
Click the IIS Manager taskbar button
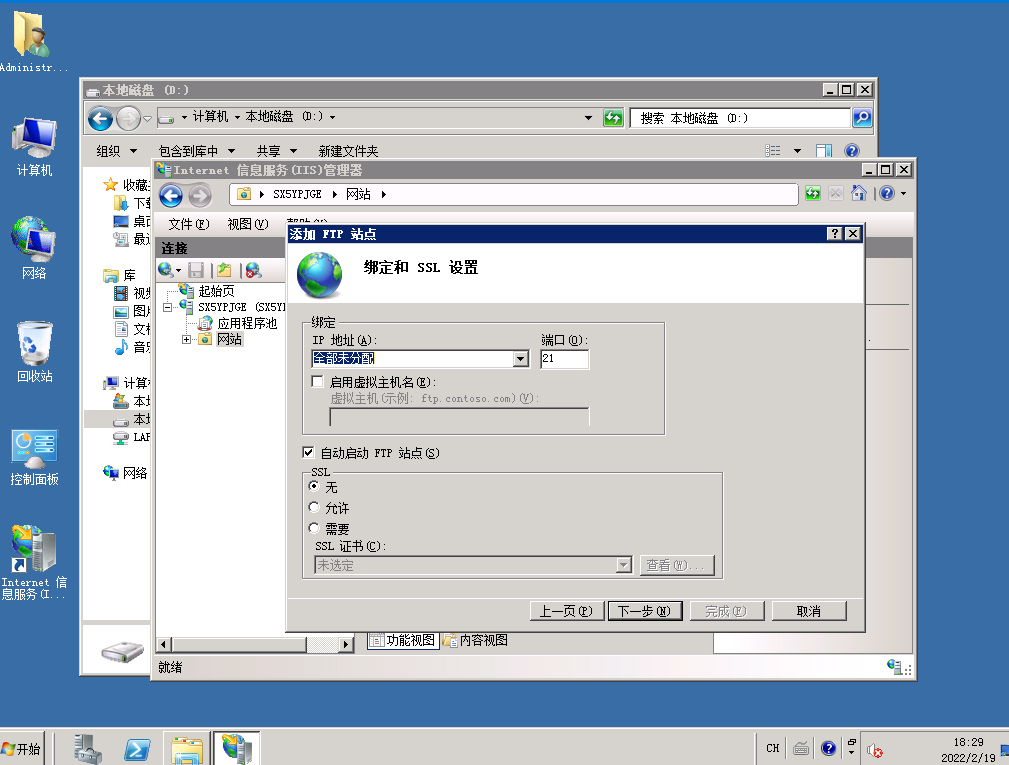[x=237, y=748]
